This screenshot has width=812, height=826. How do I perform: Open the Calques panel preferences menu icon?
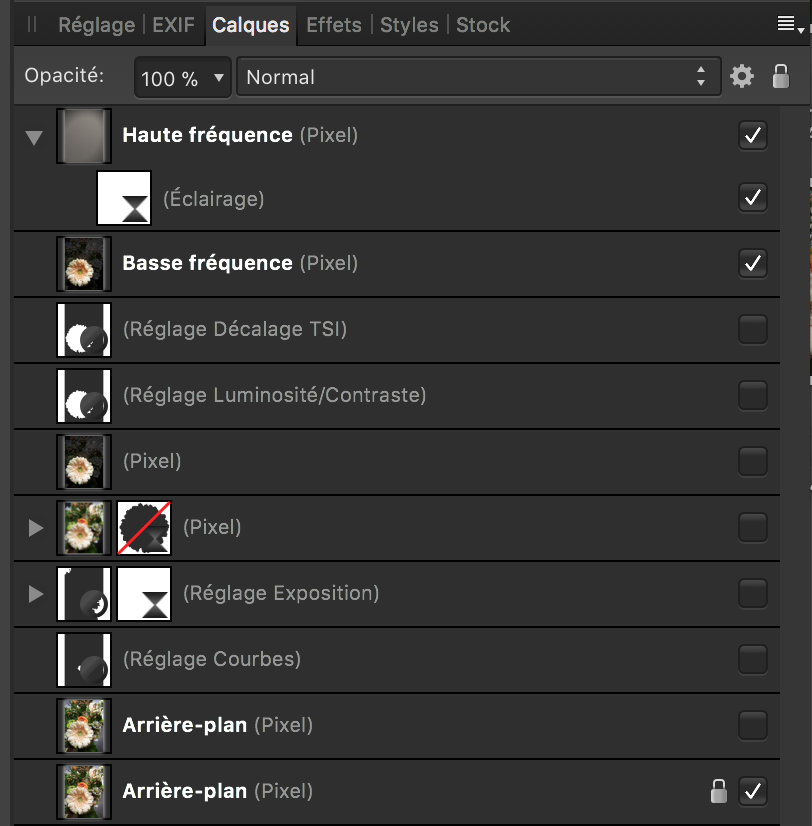pyautogui.click(x=790, y=24)
